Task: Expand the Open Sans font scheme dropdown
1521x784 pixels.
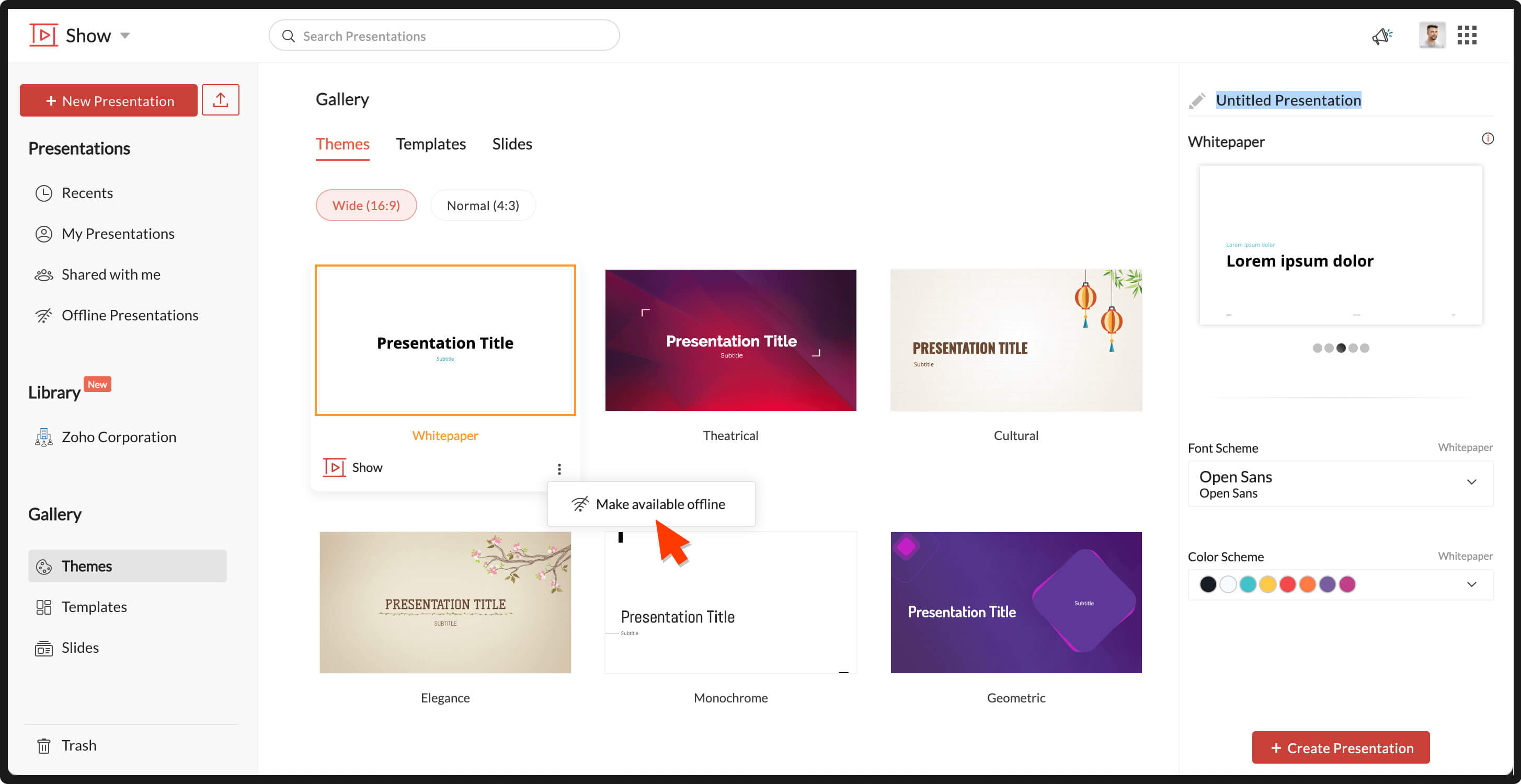Action: pos(1471,482)
